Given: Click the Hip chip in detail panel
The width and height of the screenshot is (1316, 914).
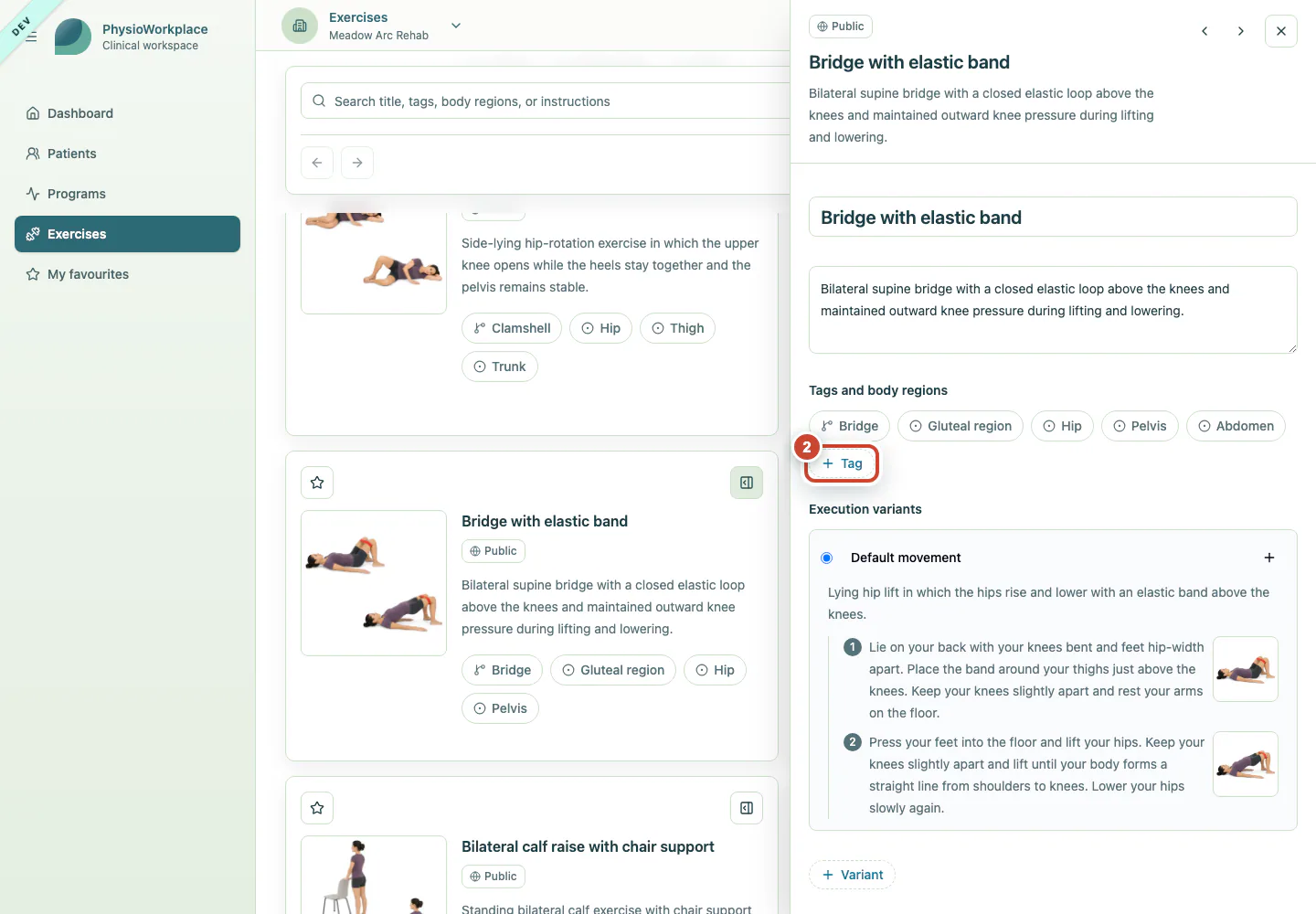Looking at the screenshot, I should 1062,426.
